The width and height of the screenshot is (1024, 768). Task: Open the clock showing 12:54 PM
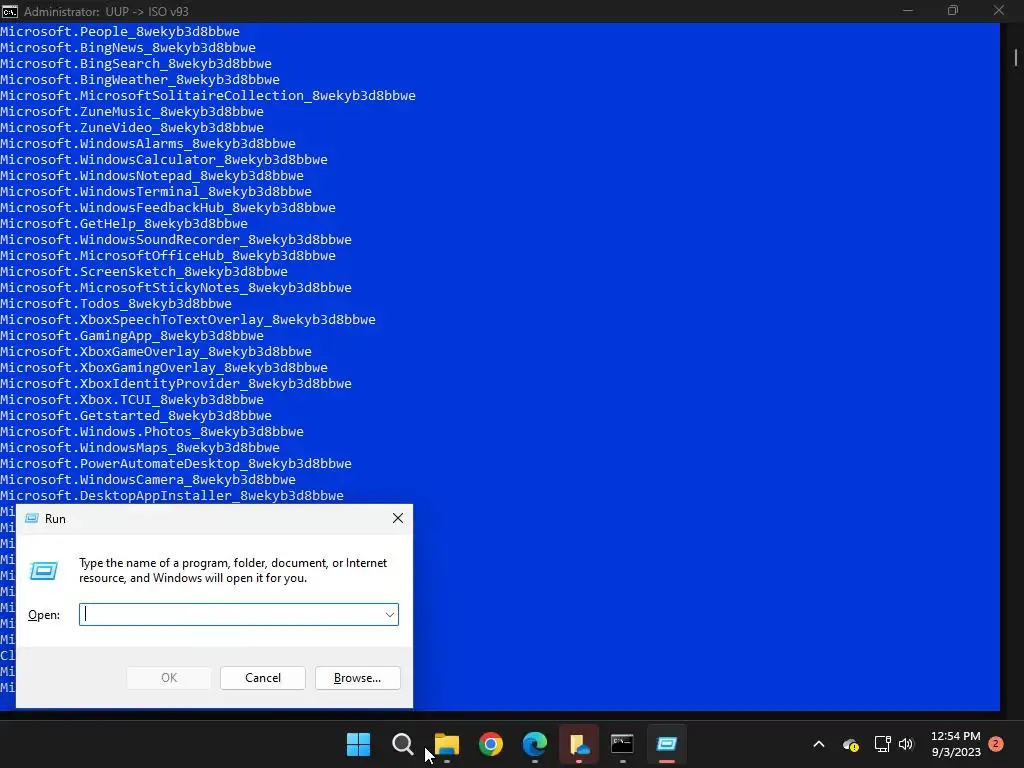point(955,744)
